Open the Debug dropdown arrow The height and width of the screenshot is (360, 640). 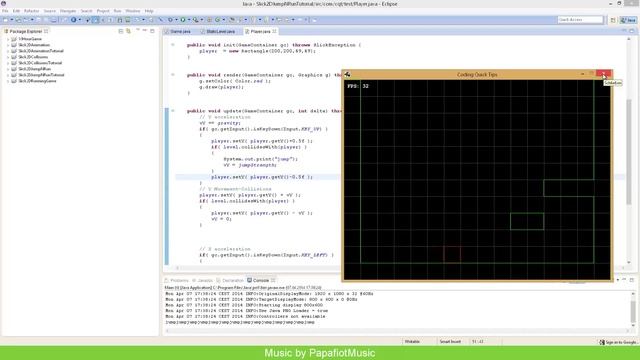point(176,20)
